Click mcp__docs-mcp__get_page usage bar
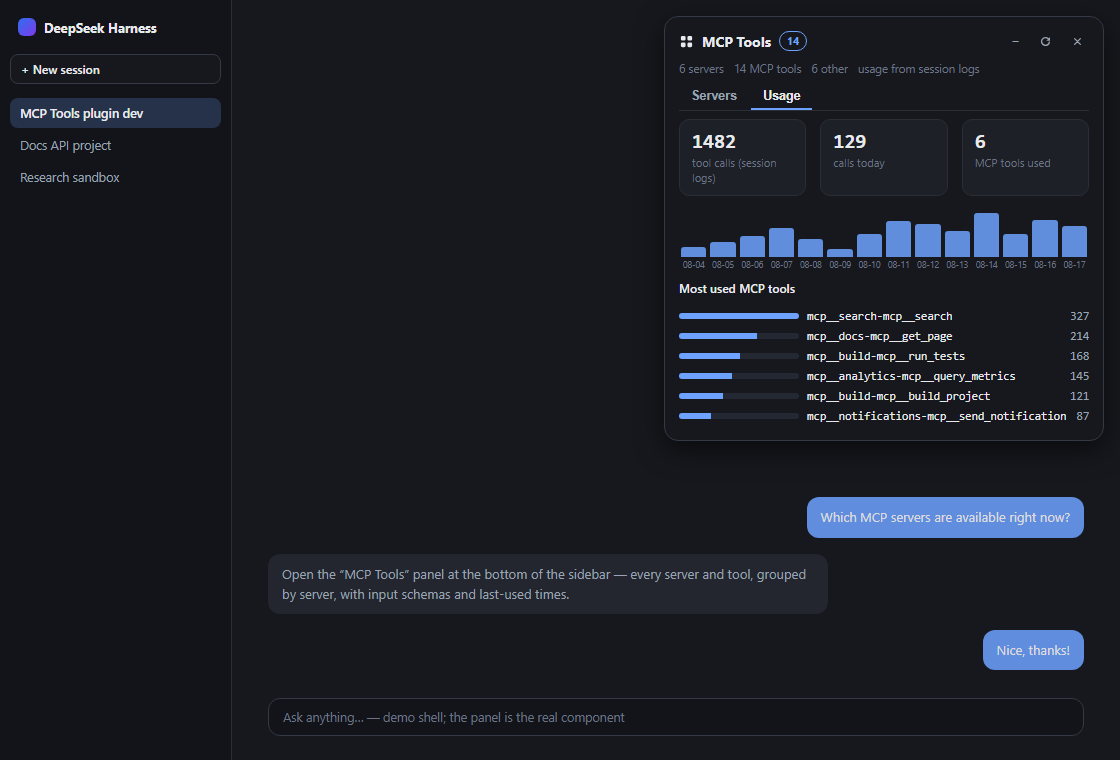The height and width of the screenshot is (760, 1120). (x=739, y=336)
